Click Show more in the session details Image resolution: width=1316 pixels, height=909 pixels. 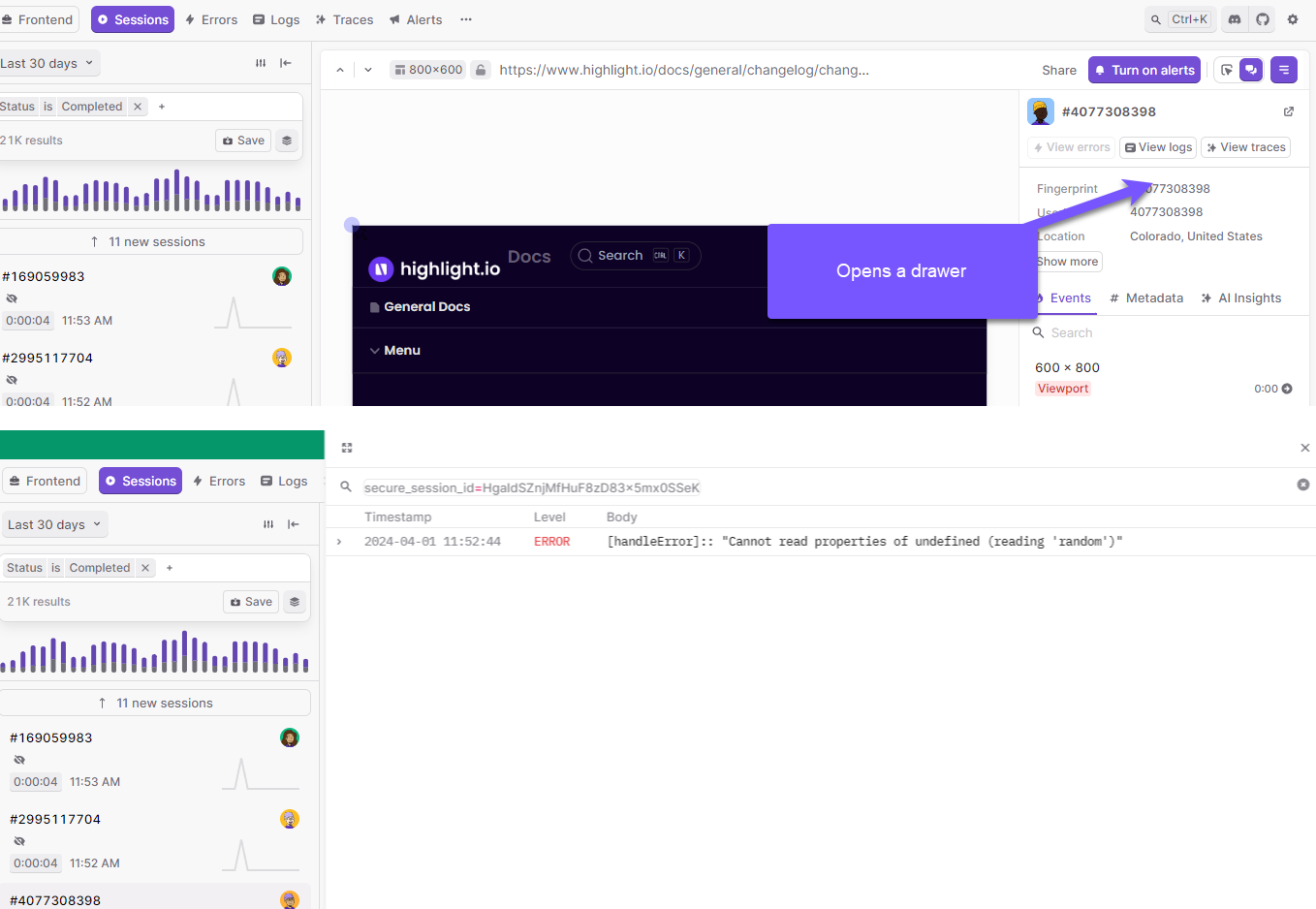click(x=1067, y=261)
